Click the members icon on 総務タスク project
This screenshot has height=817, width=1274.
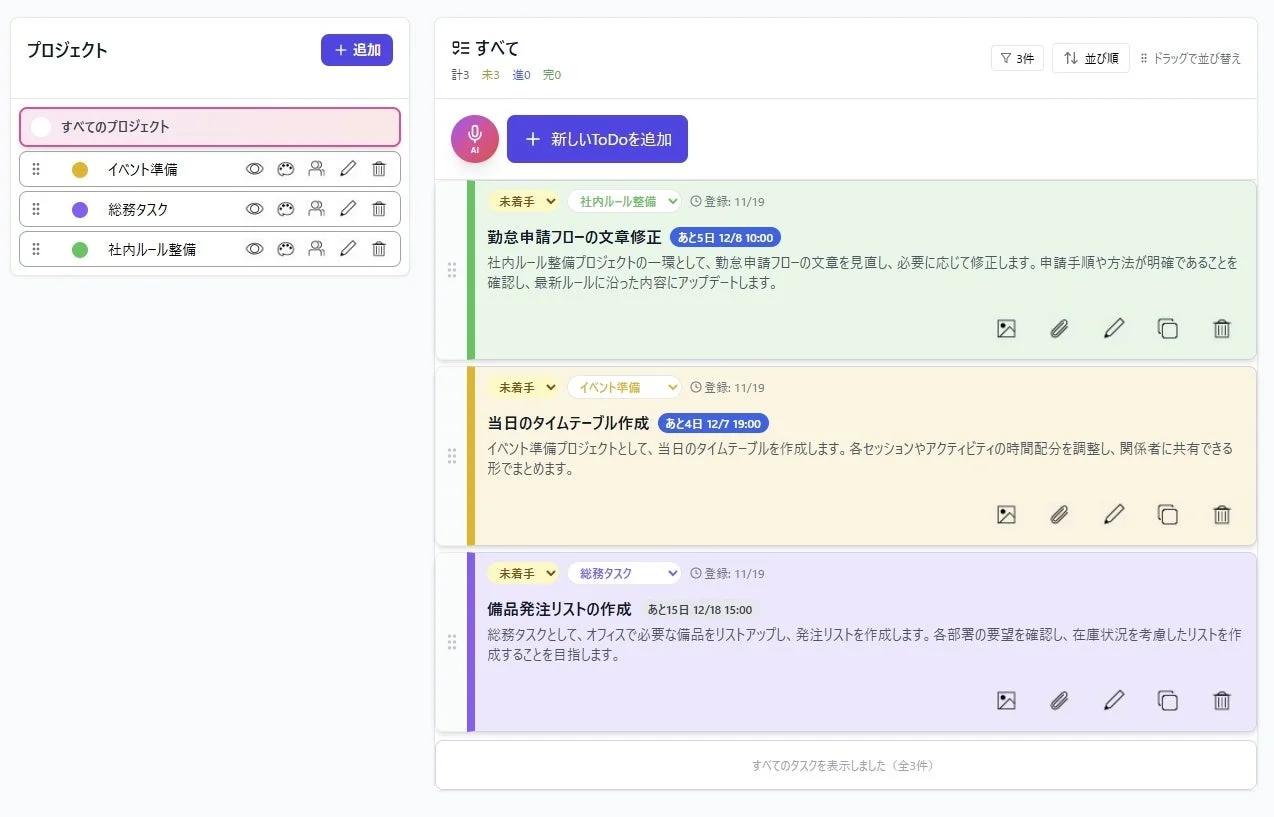click(317, 208)
